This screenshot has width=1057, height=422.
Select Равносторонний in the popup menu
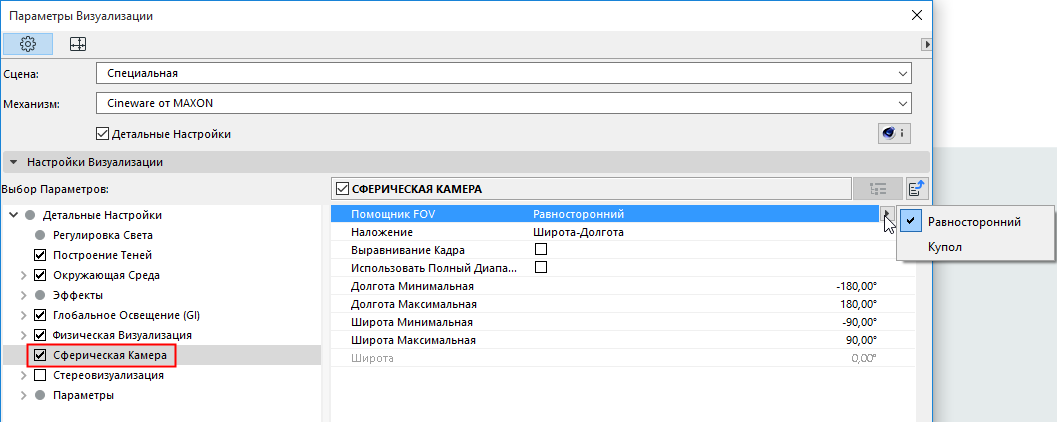pyautogui.click(x=974, y=221)
